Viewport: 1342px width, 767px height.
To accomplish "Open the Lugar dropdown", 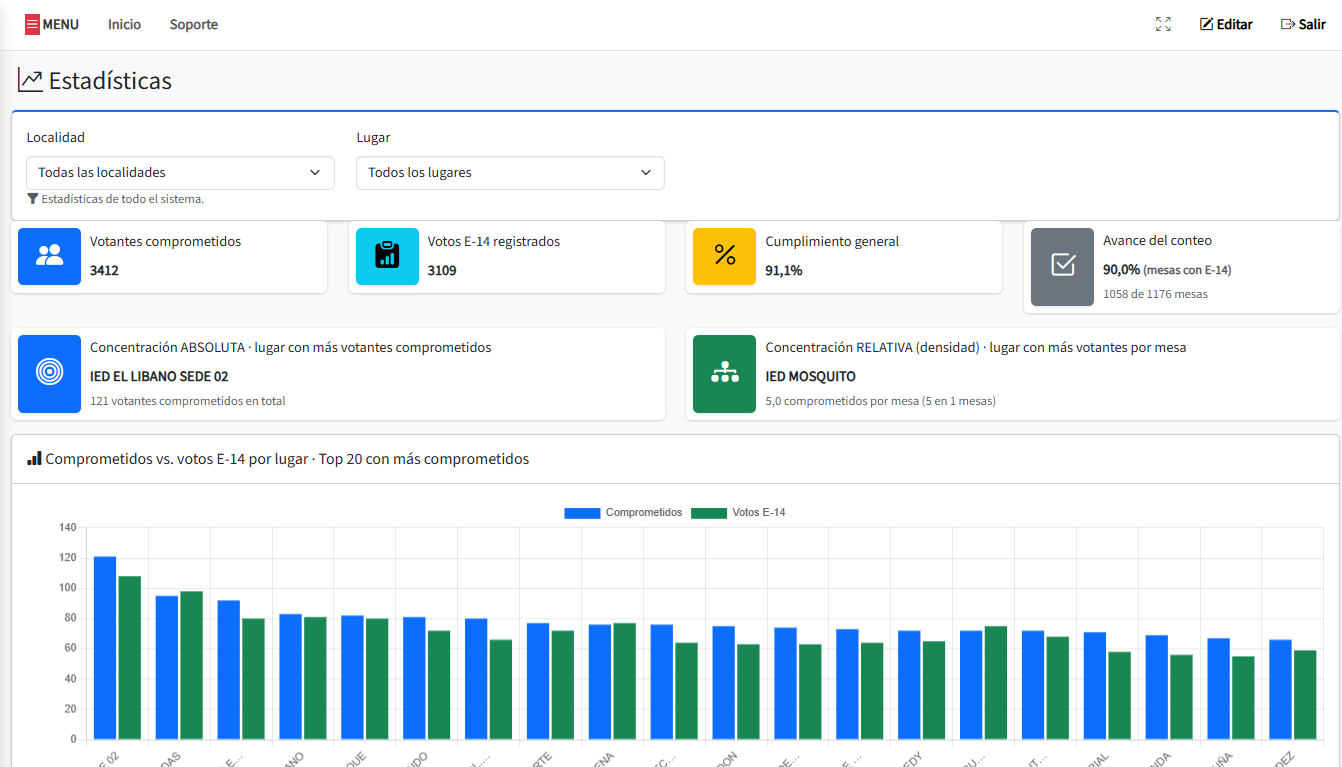I will [x=510, y=173].
